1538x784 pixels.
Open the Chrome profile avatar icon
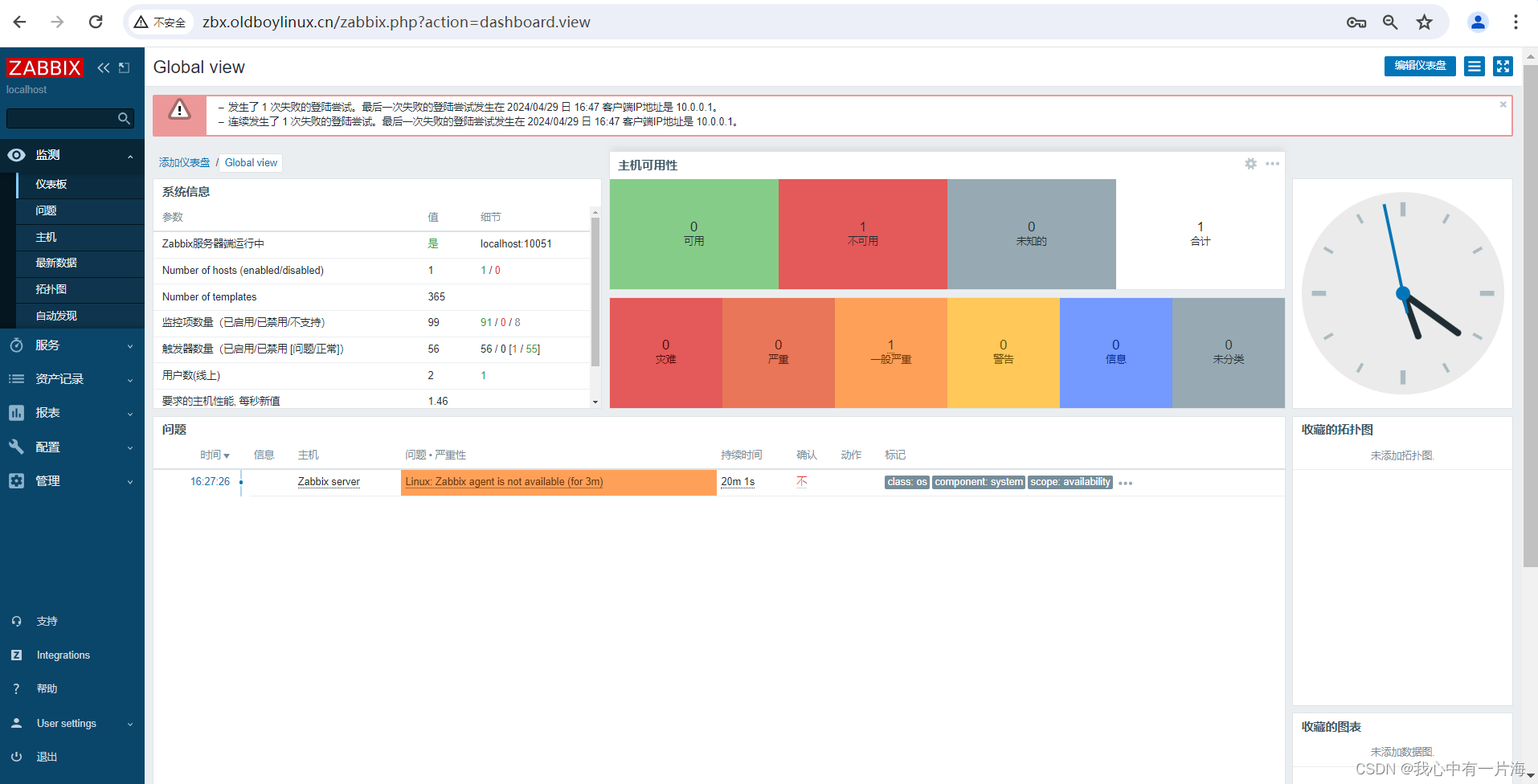tap(1477, 22)
